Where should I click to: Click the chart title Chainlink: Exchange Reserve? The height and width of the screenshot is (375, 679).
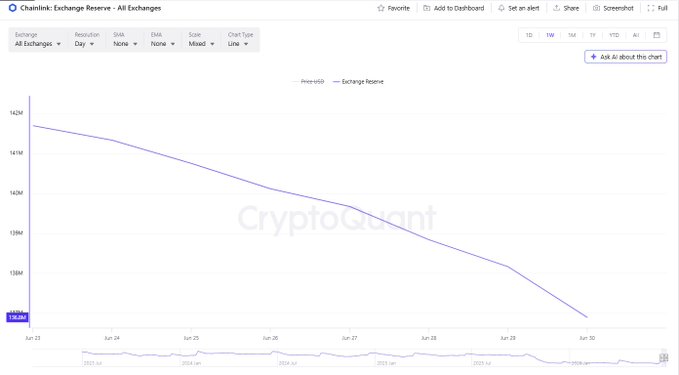91,8
